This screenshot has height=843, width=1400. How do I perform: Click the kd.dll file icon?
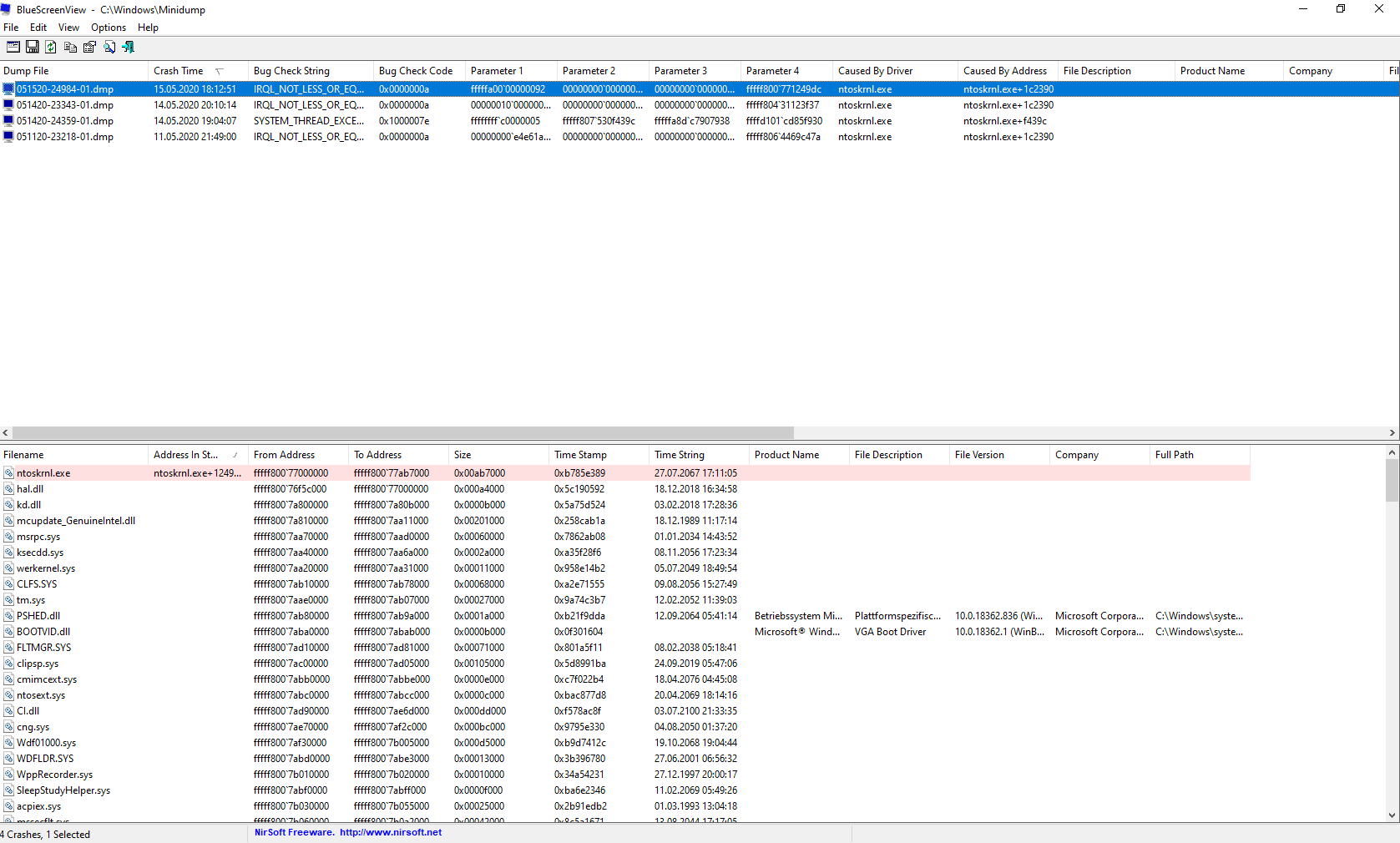point(9,505)
